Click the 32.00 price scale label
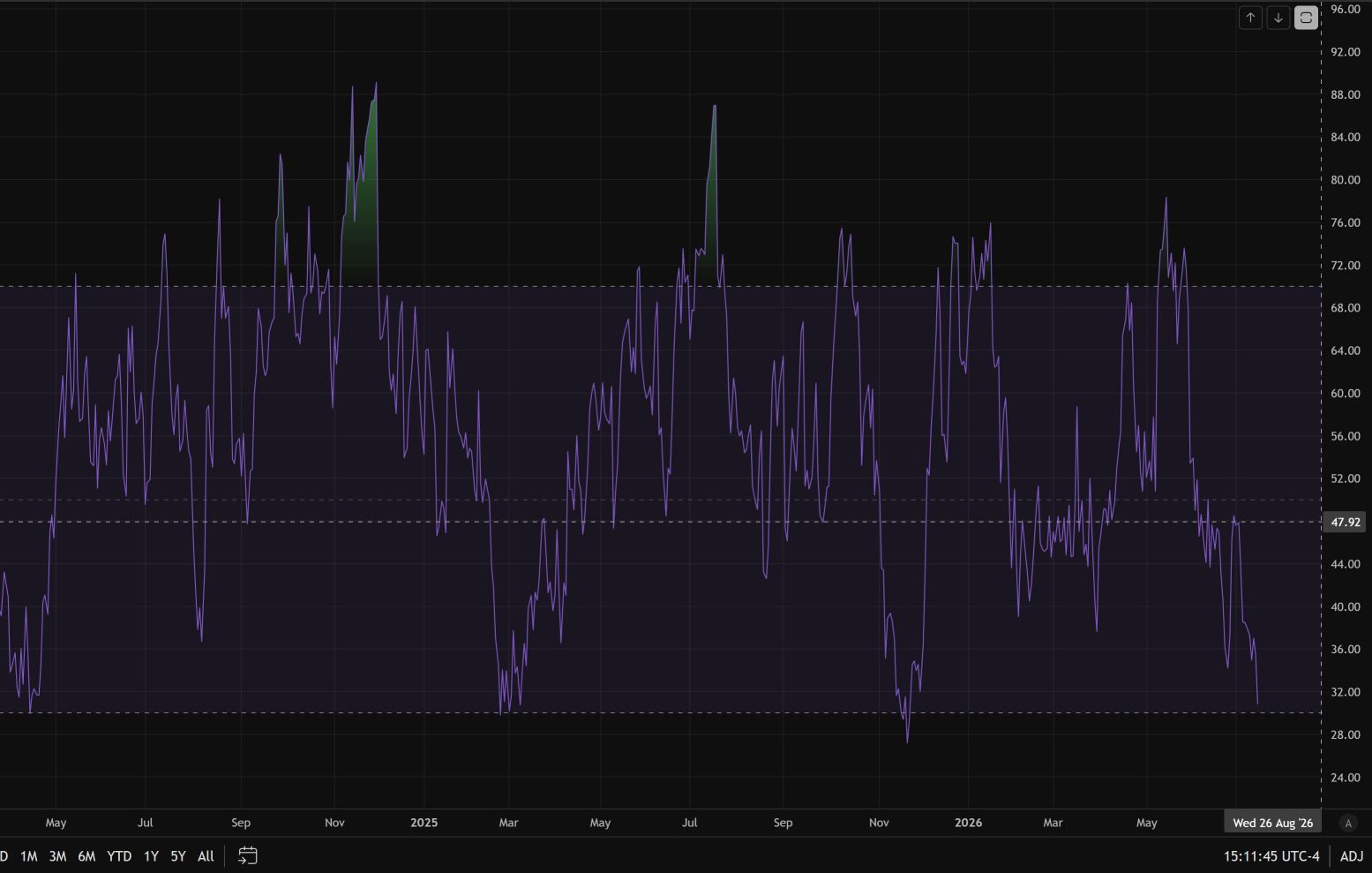1372x873 pixels. (1346, 692)
